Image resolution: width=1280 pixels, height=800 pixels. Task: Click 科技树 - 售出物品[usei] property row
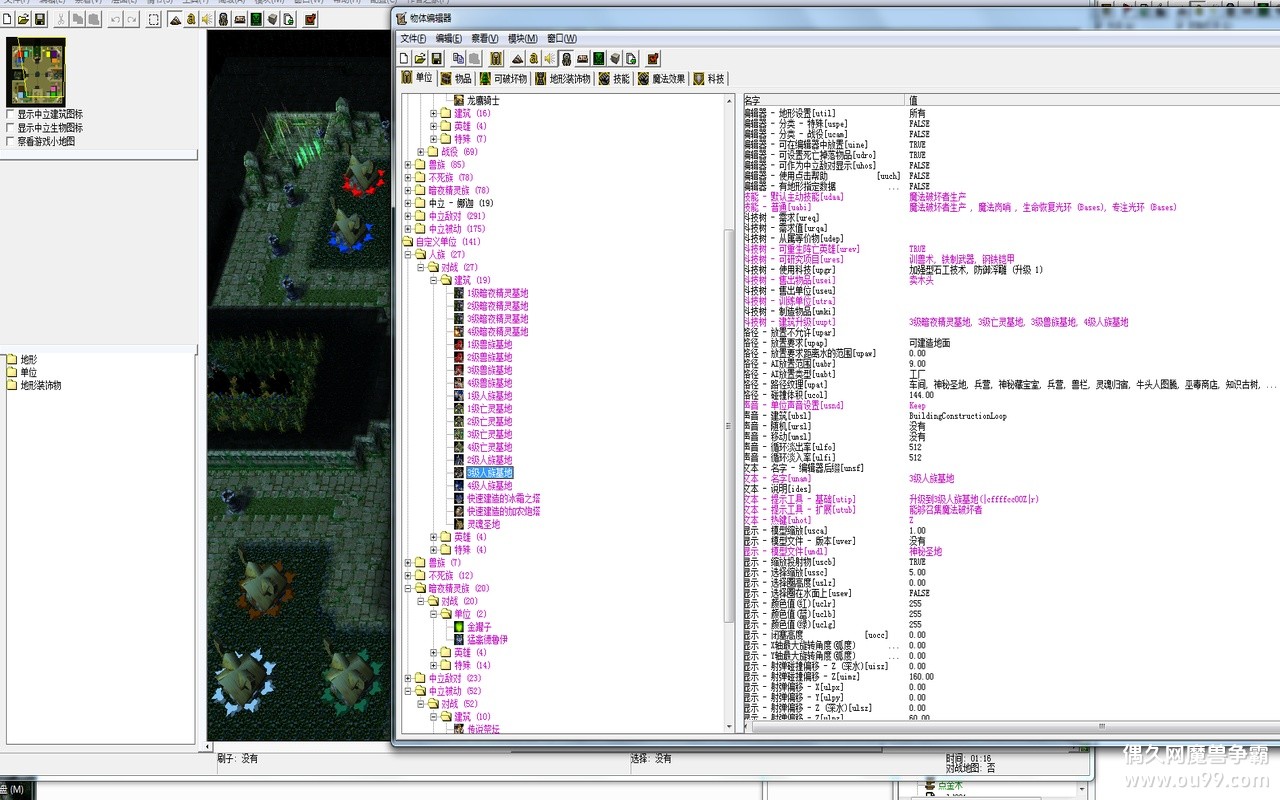tap(1010, 281)
